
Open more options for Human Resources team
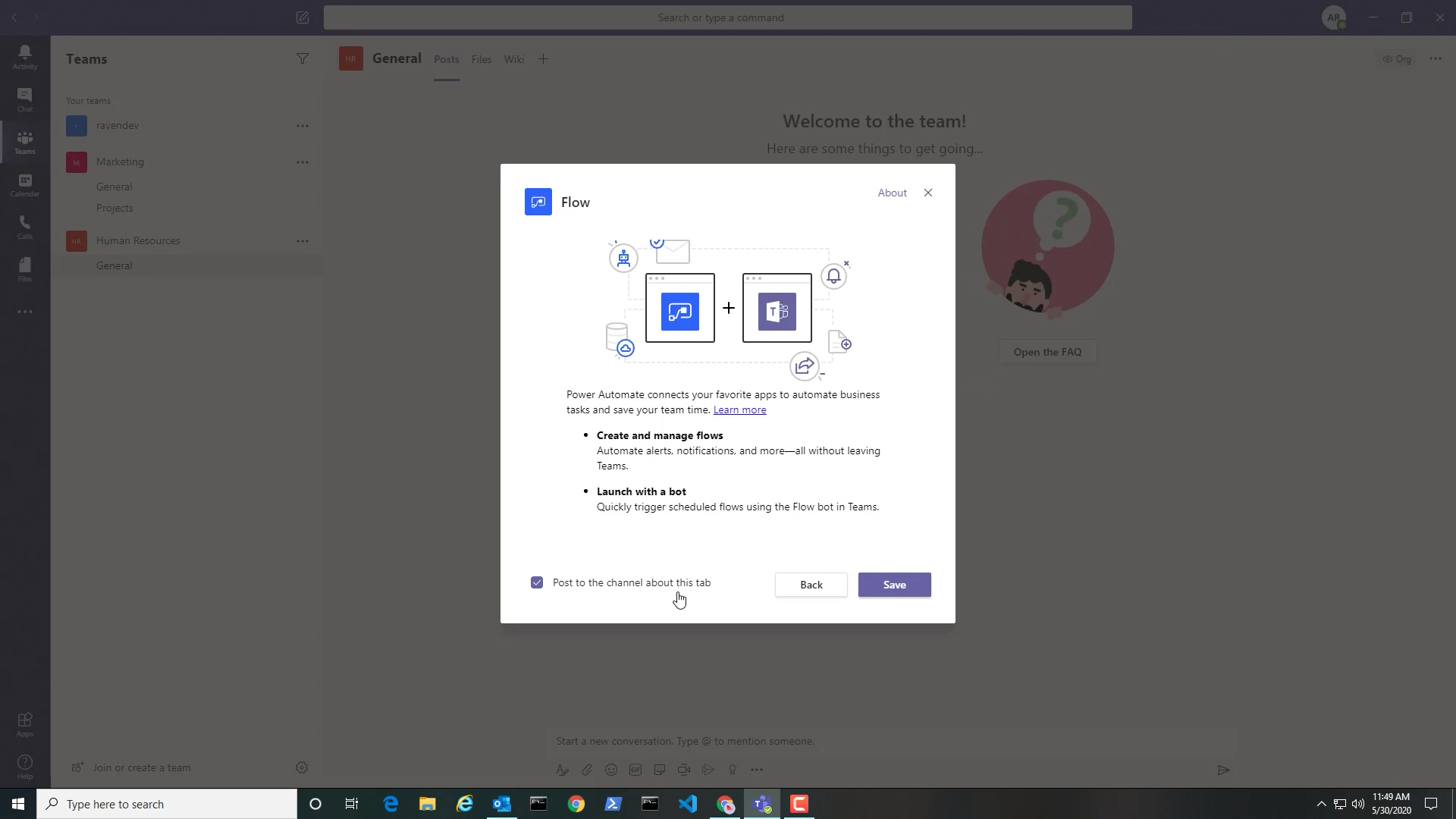(x=303, y=241)
